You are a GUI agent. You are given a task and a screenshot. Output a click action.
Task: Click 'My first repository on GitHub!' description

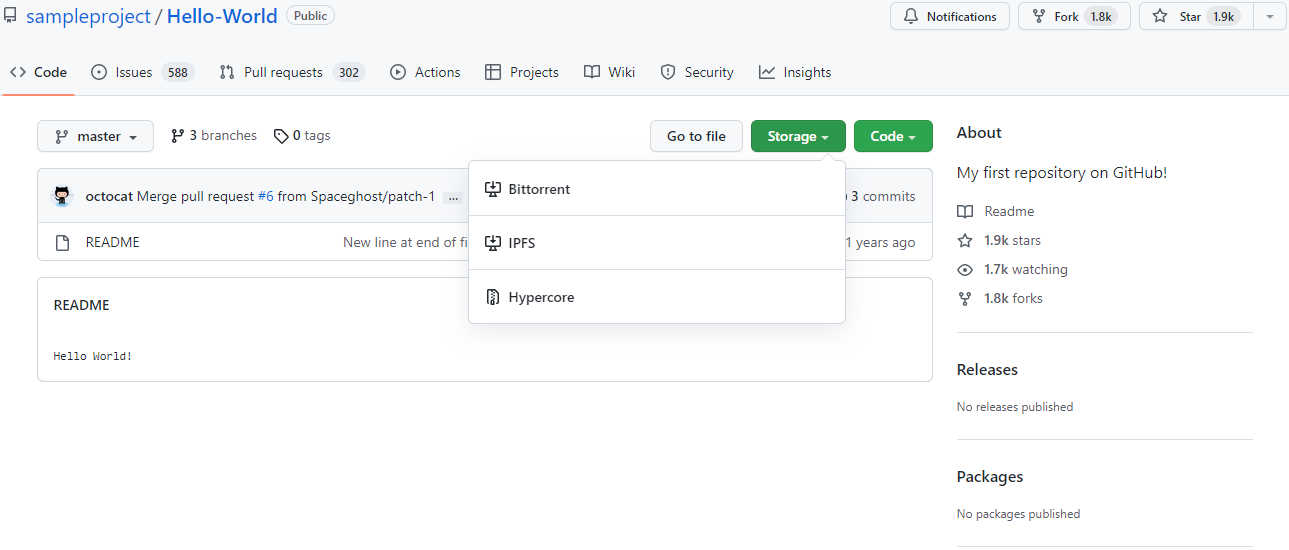pos(1062,172)
